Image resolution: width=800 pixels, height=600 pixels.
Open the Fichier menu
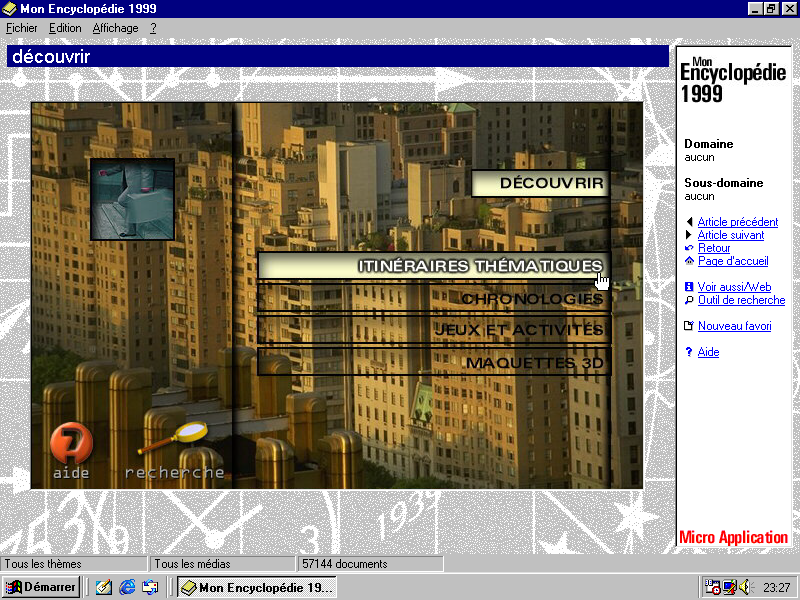pos(21,28)
